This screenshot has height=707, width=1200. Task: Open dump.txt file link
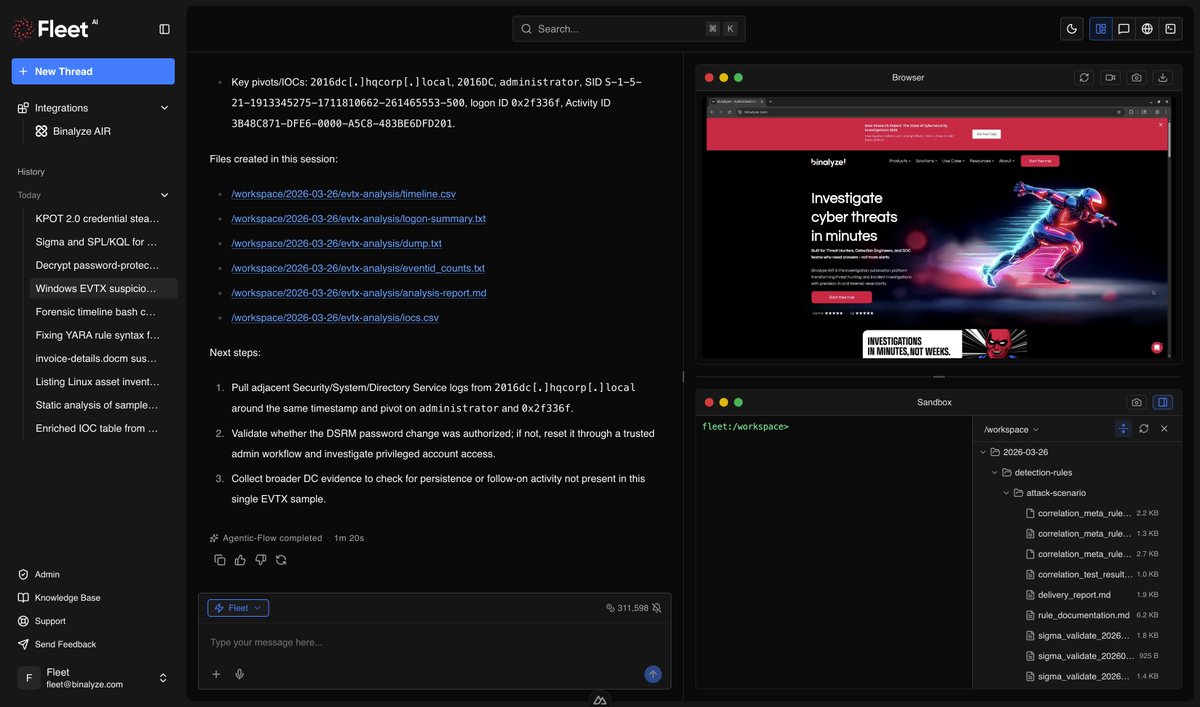[x=336, y=243]
